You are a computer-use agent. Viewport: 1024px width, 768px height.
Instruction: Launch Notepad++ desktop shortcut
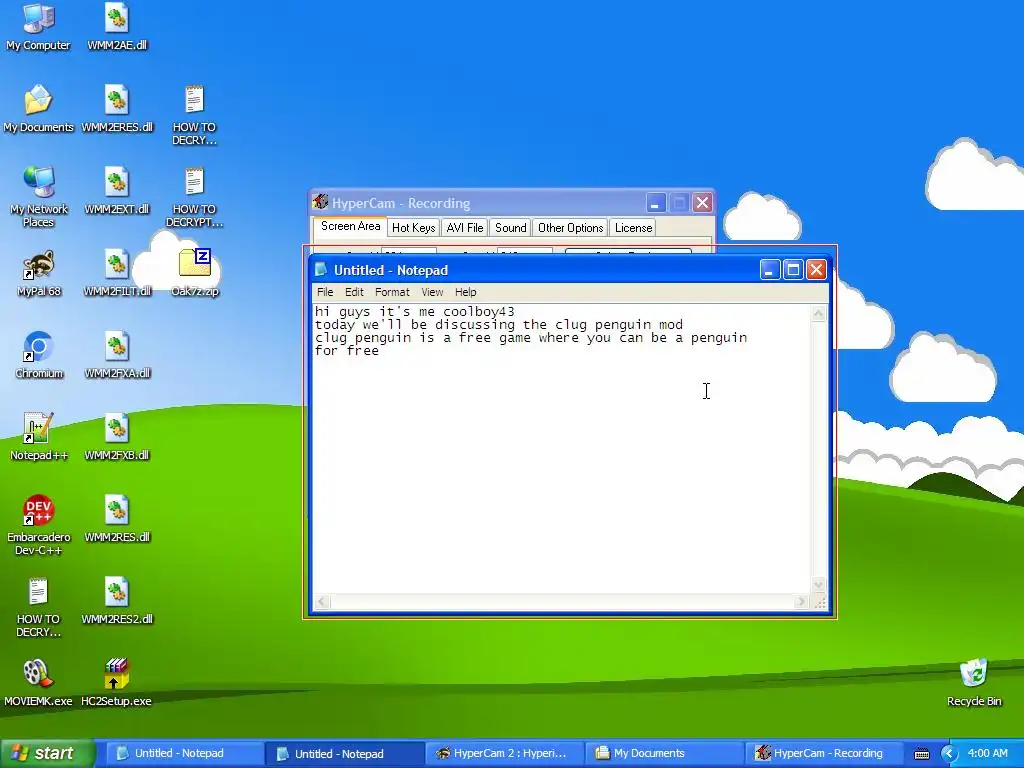tap(39, 437)
